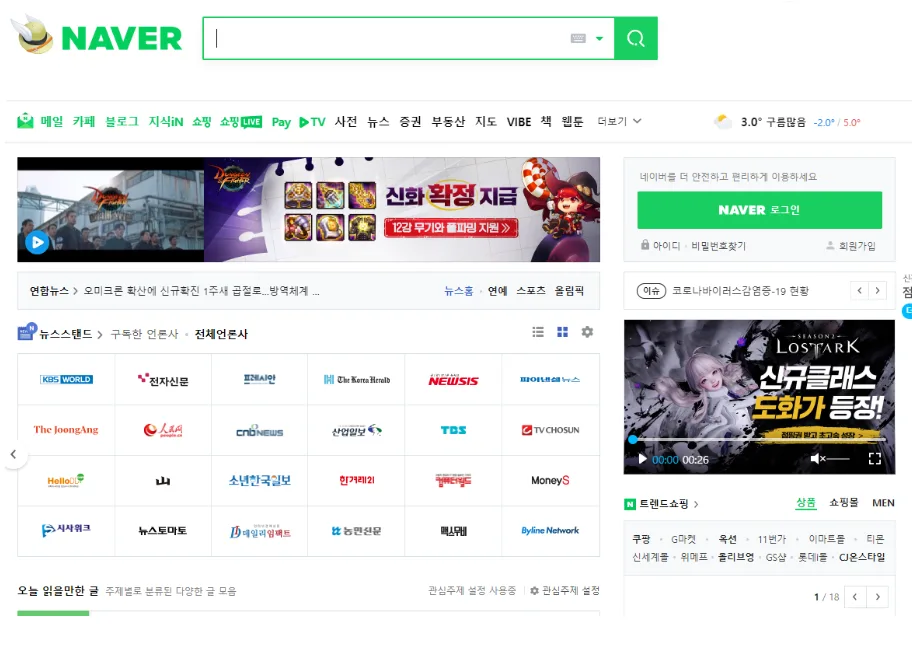Open Naver TV play icon link
The height and width of the screenshot is (653, 912).
click(312, 122)
